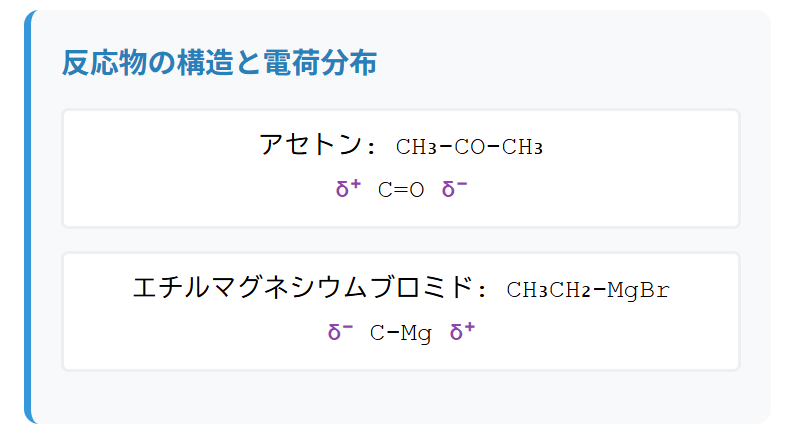Image resolution: width=798 pixels, height=437 pixels.
Task: Click the CO part of acetone formula
Action: [x=469, y=147]
